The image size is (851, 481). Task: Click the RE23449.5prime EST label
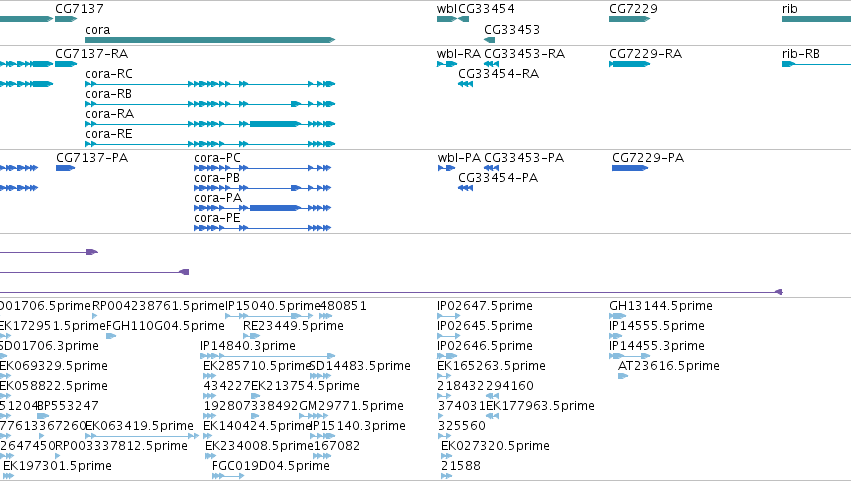[293, 326]
